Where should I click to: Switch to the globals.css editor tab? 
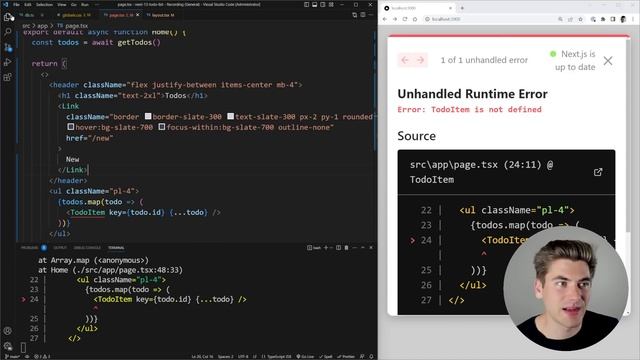[76, 15]
